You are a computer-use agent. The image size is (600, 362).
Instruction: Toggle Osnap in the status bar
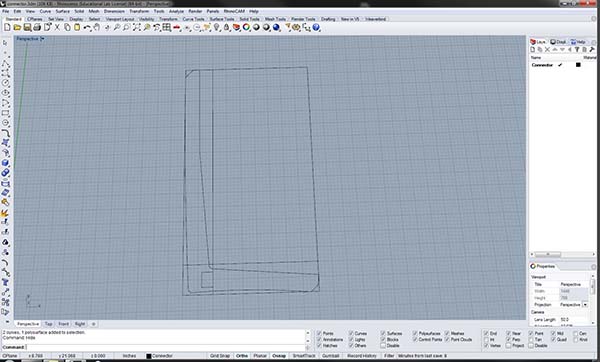pyautogui.click(x=279, y=356)
